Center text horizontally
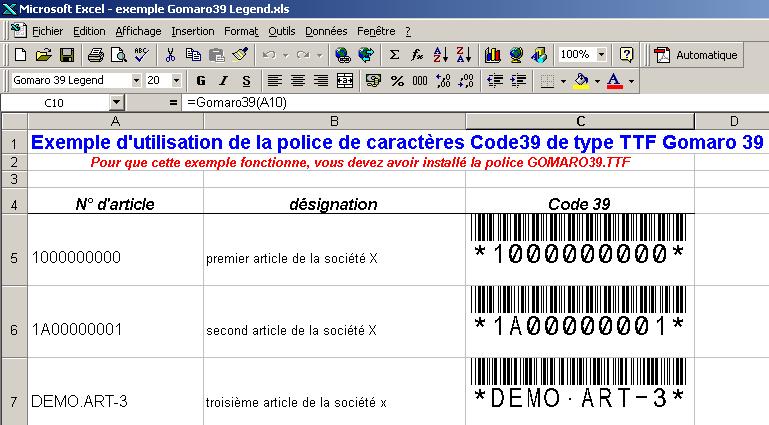 click(298, 80)
